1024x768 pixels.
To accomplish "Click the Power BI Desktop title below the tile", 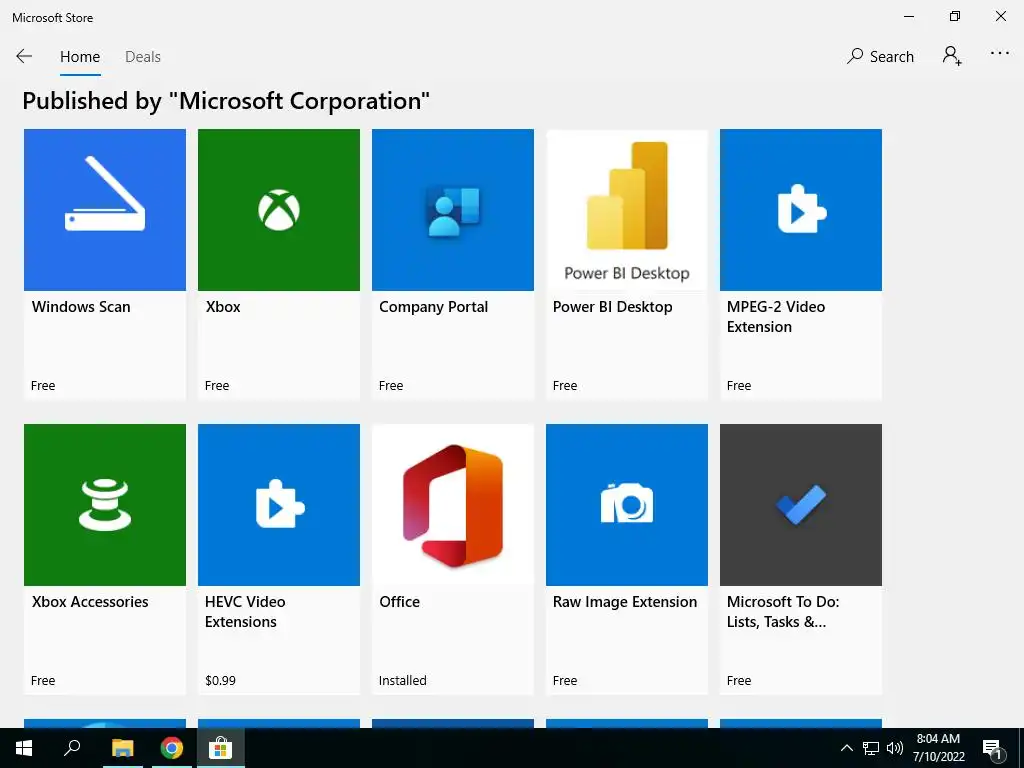I will 613,307.
